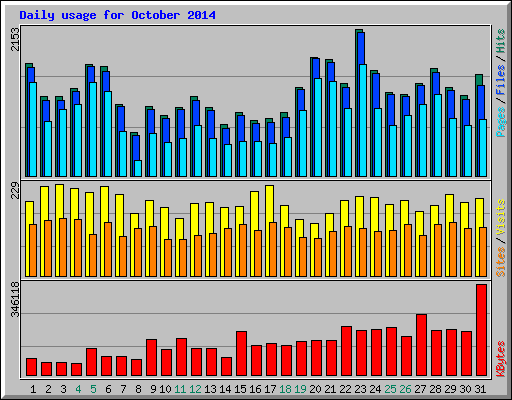Click the 229 axis maximum label
The image size is (512, 400).
tap(15, 191)
